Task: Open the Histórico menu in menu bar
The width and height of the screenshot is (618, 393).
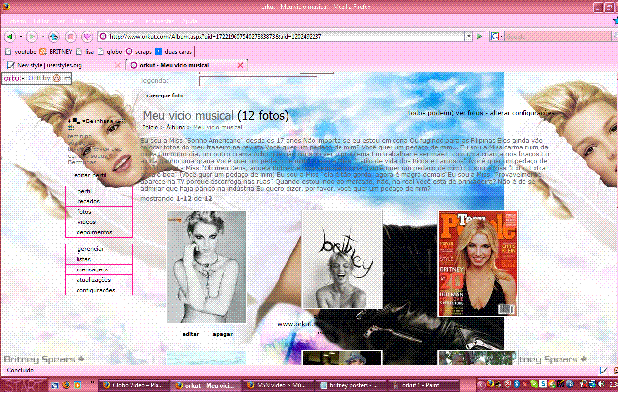Action: point(84,20)
